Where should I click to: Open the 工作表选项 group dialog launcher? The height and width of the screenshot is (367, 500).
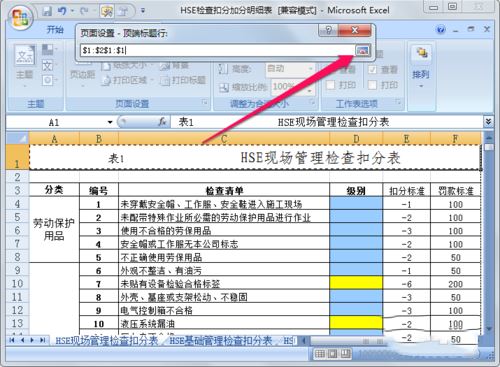(x=398, y=102)
